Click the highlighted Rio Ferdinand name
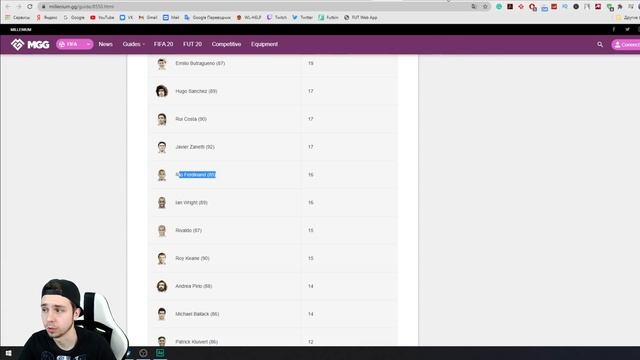This screenshot has width=640, height=360. click(196, 175)
